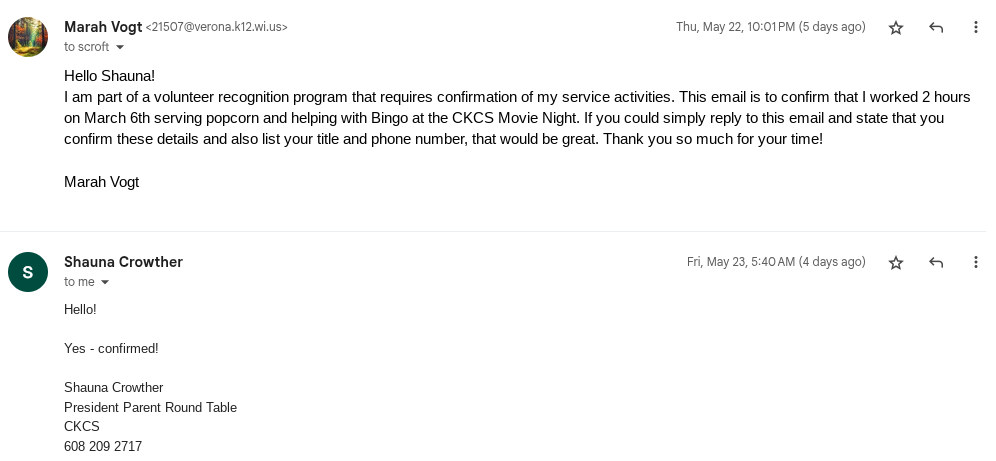Star Shauna Crowther's email
The image size is (996, 461).
[896, 263]
